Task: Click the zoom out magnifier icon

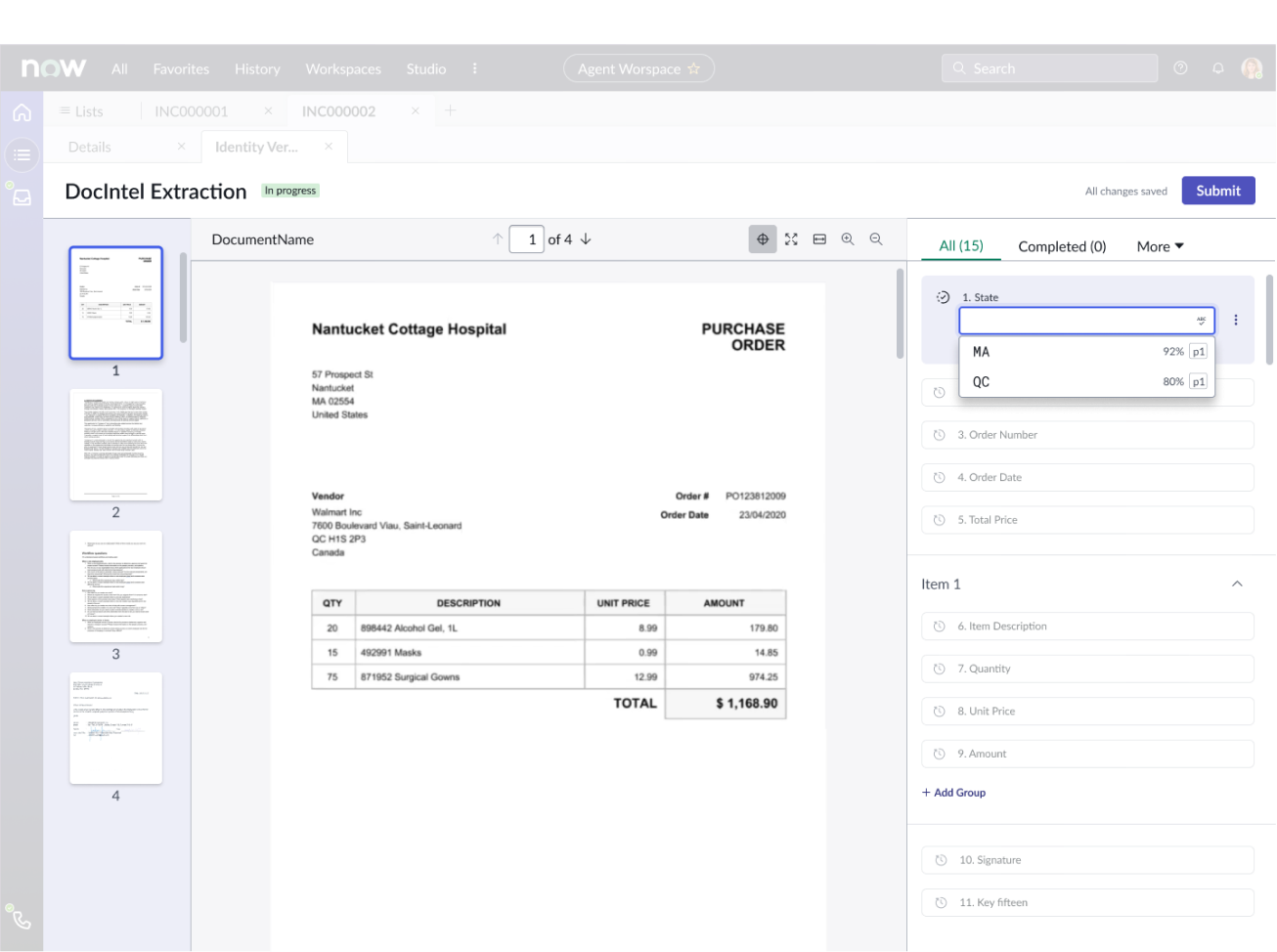Action: click(x=876, y=239)
